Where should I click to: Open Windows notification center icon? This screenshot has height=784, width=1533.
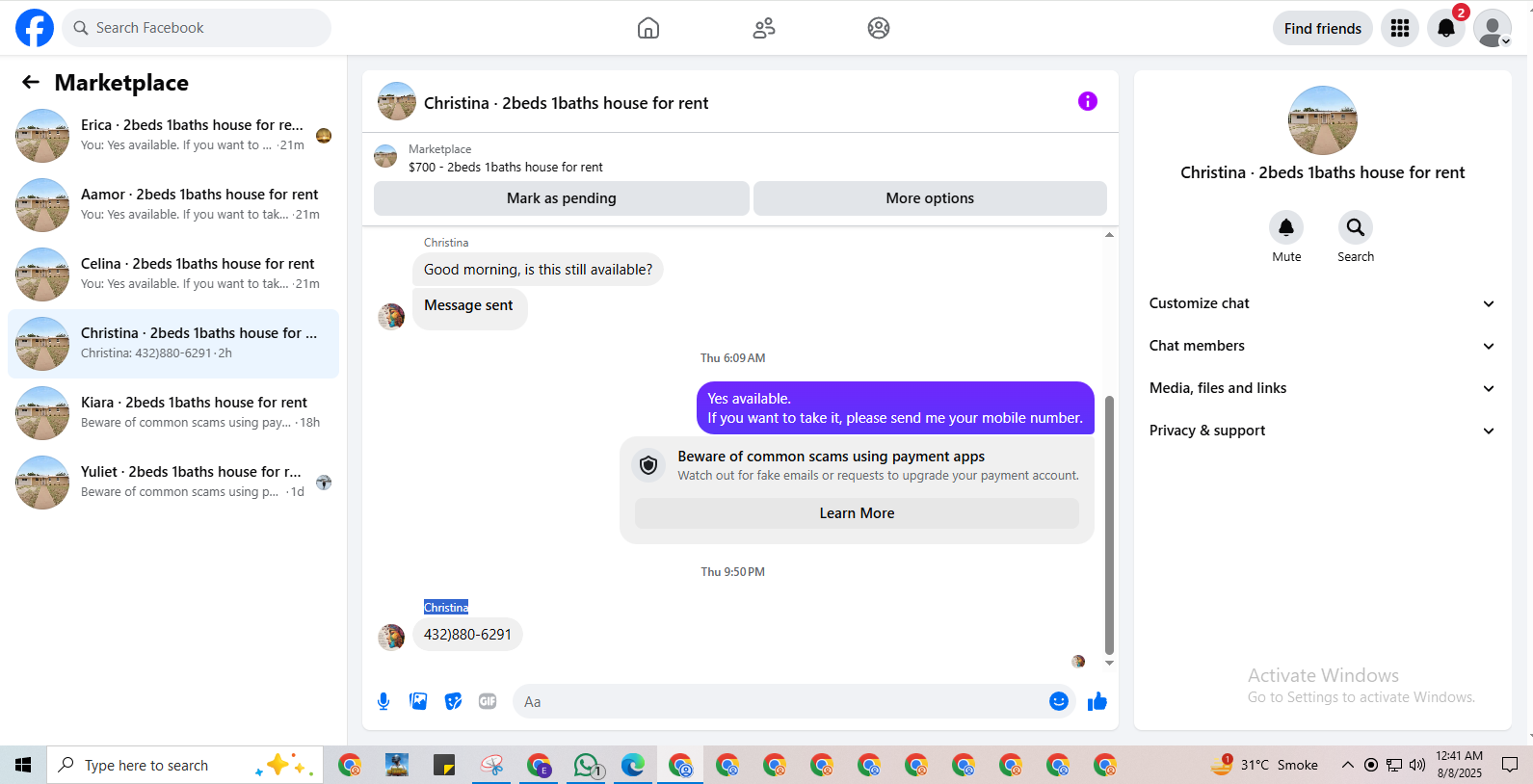pyautogui.click(x=1510, y=766)
